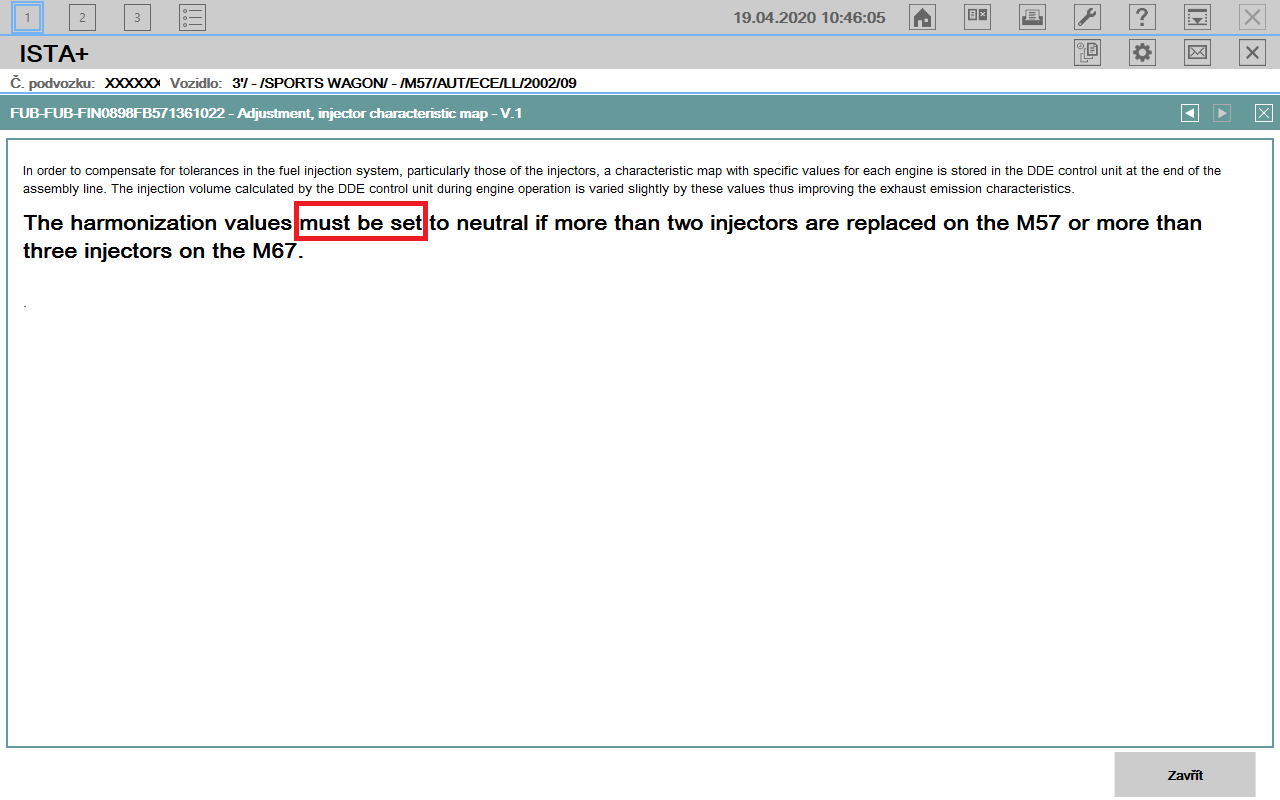
Task: Open the wrench tools menu
Action: pos(1087,17)
